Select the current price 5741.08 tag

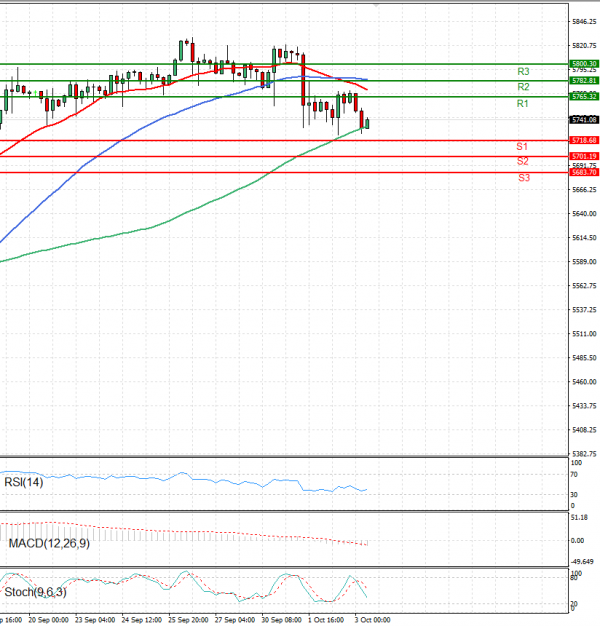click(584, 120)
